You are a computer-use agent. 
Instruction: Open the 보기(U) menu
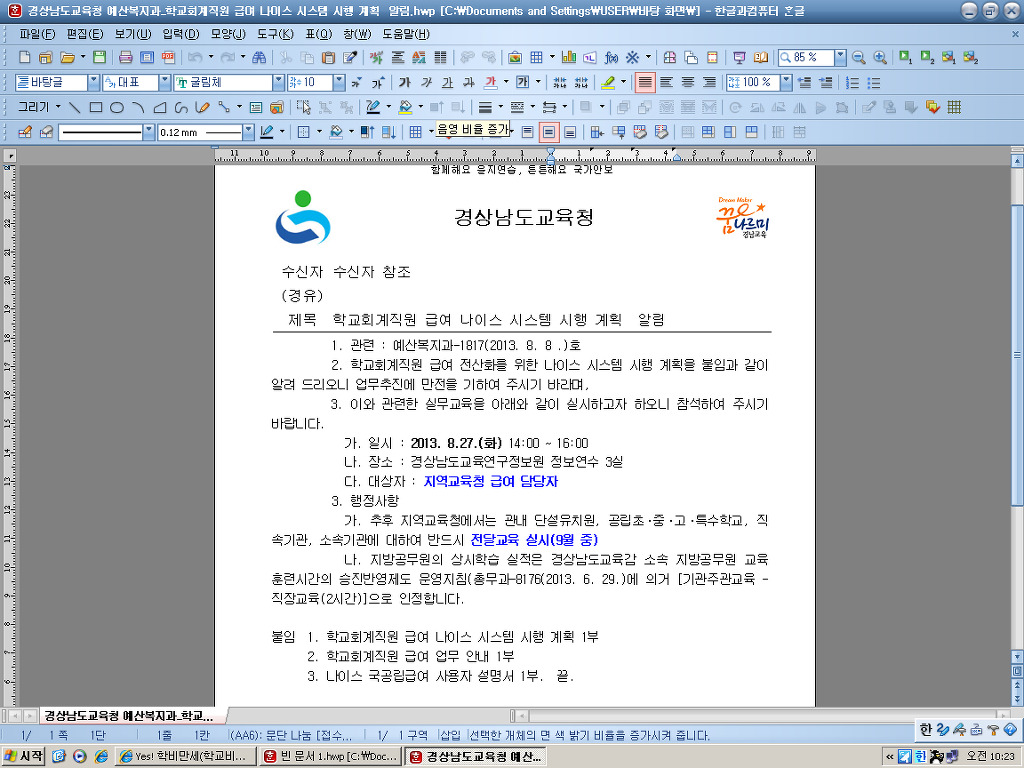pyautogui.click(x=133, y=34)
